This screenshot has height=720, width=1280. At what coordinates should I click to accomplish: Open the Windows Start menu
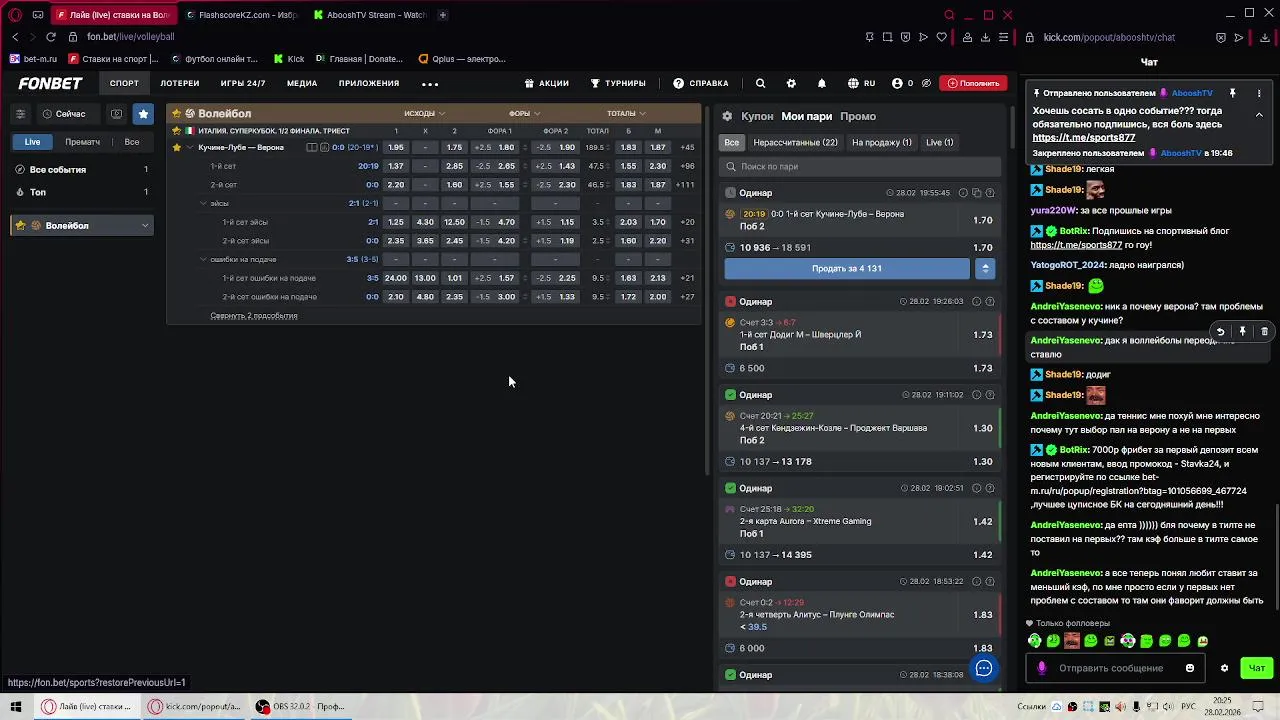pos(16,706)
